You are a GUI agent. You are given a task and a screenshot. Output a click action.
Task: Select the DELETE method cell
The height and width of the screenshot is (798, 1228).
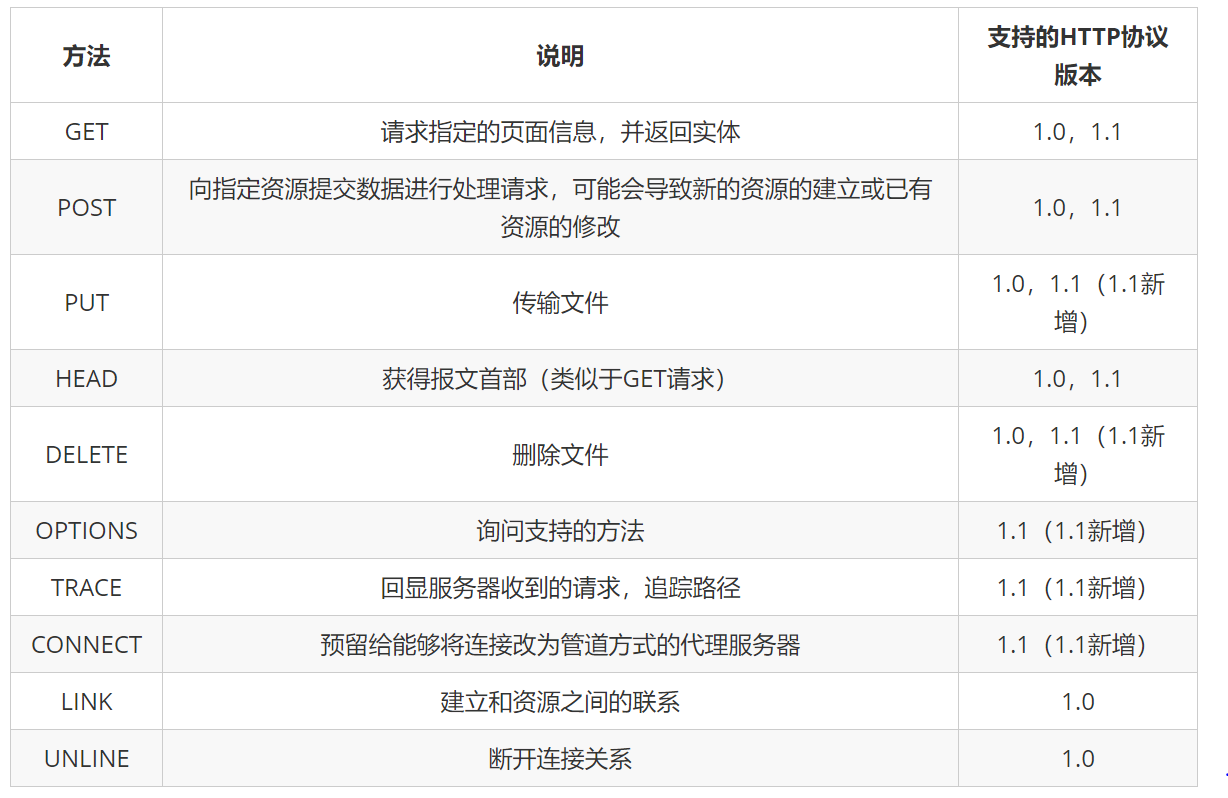[x=86, y=454]
